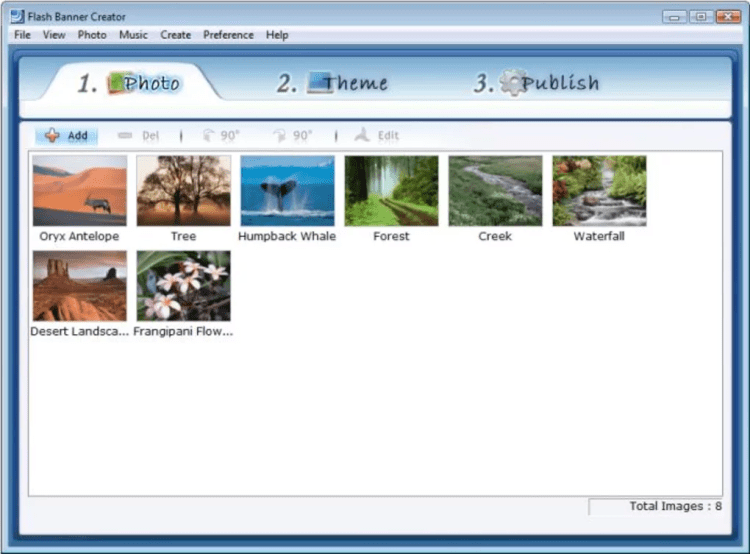Open the Music menu
The image size is (750, 554).
click(x=133, y=35)
